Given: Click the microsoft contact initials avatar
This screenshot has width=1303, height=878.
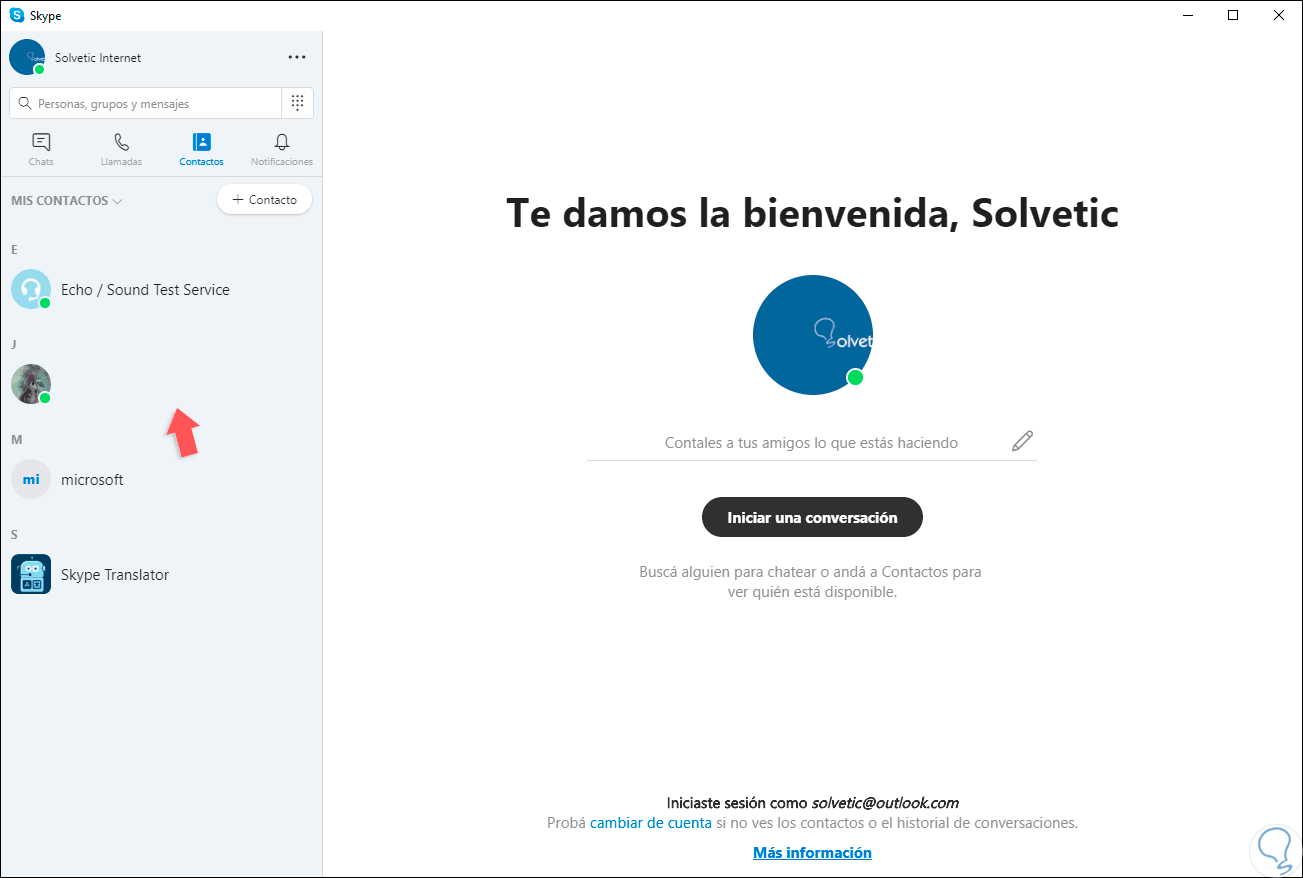Looking at the screenshot, I should (x=31, y=479).
